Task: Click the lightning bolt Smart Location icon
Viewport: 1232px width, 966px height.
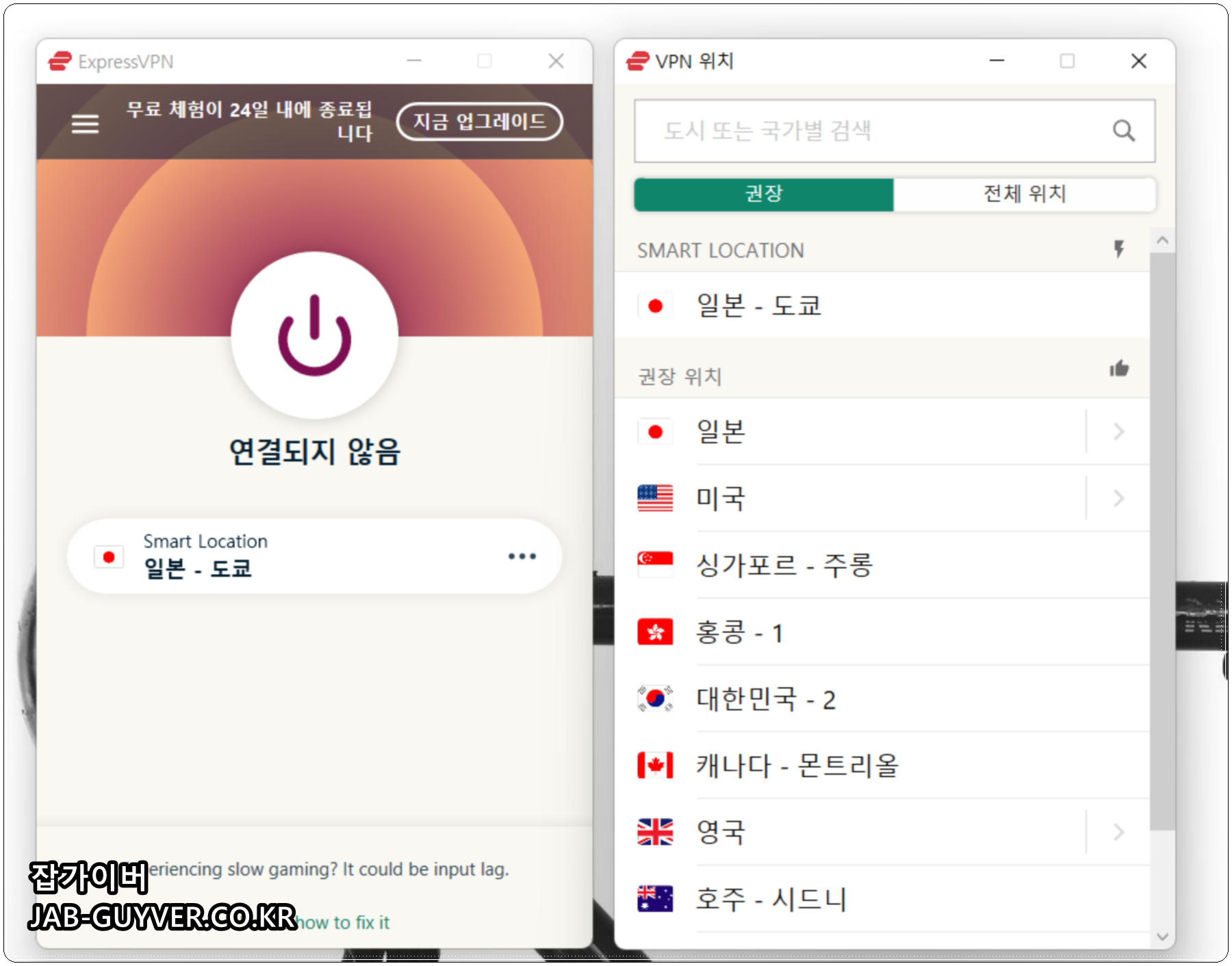Action: pyautogui.click(x=1119, y=249)
